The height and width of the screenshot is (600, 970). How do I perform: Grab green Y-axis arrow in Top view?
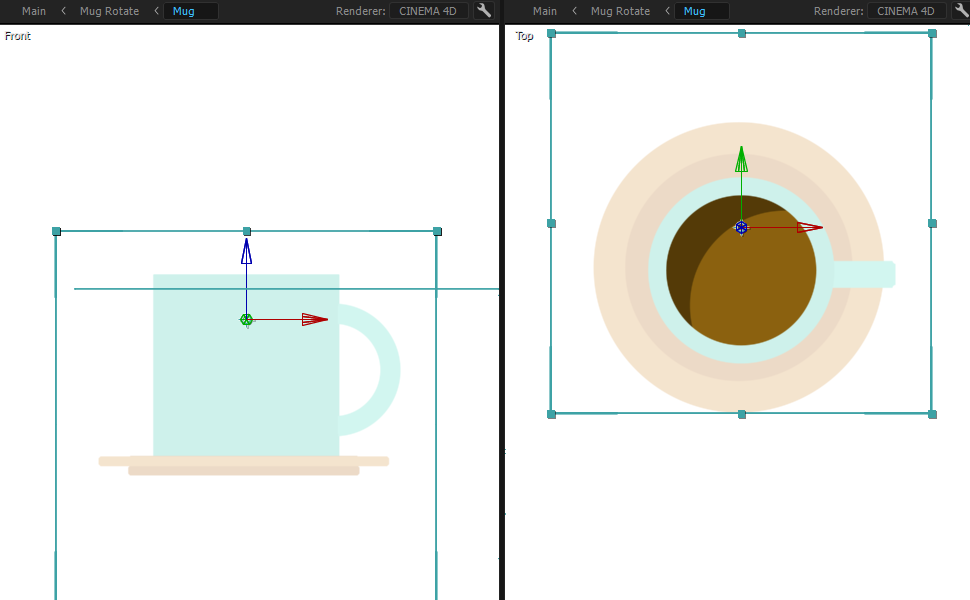[741, 160]
